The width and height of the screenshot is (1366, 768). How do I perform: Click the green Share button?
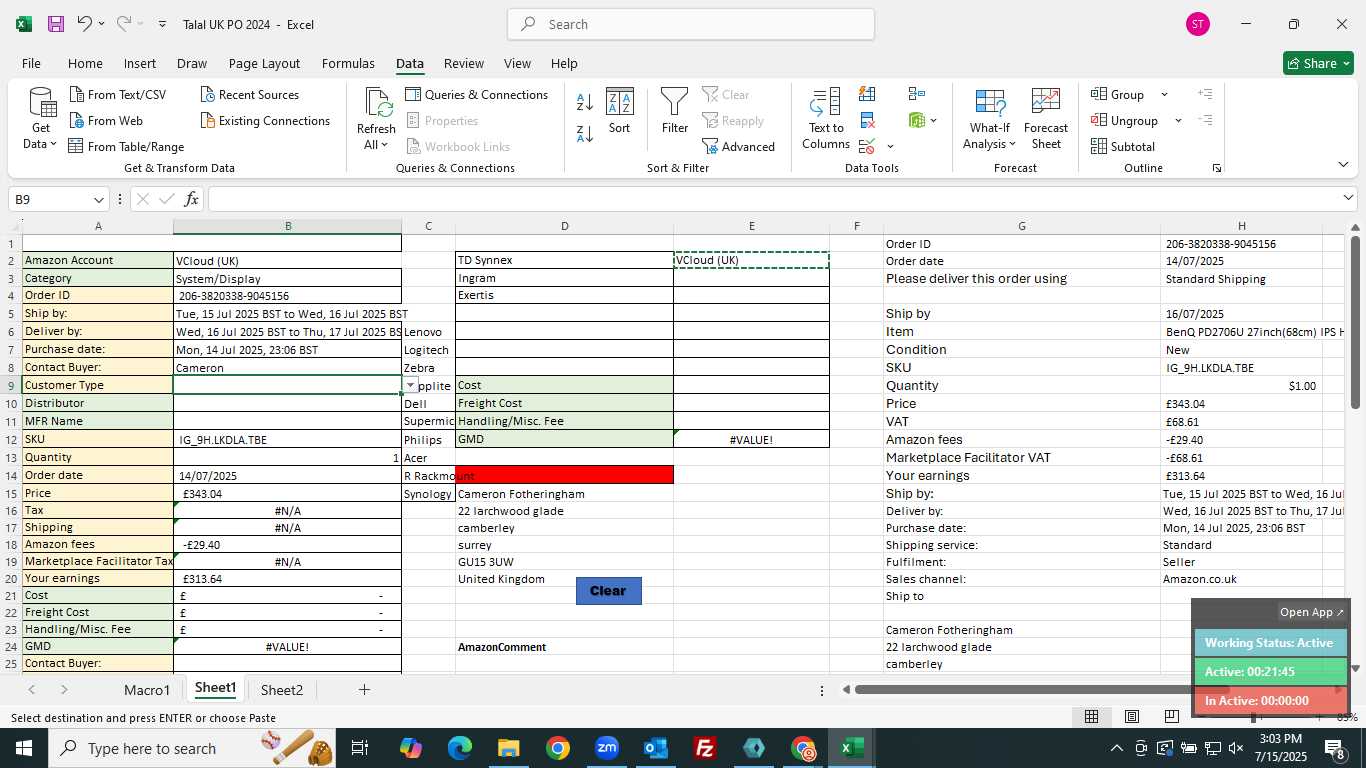click(1318, 63)
